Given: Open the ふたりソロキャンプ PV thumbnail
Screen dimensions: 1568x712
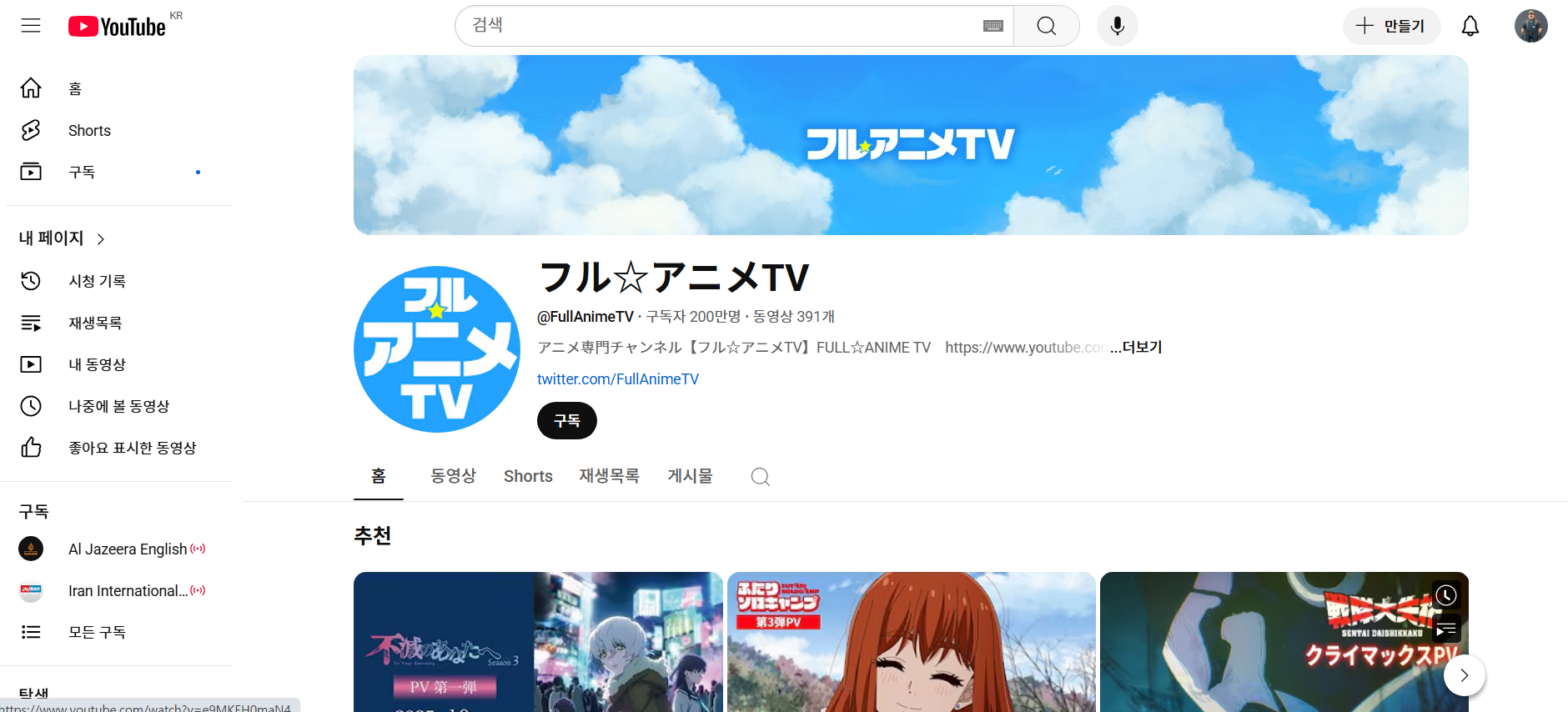Looking at the screenshot, I should coord(911,642).
